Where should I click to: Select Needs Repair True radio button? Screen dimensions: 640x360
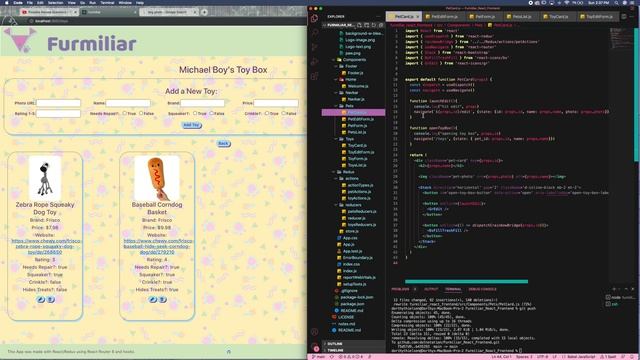click(124, 113)
